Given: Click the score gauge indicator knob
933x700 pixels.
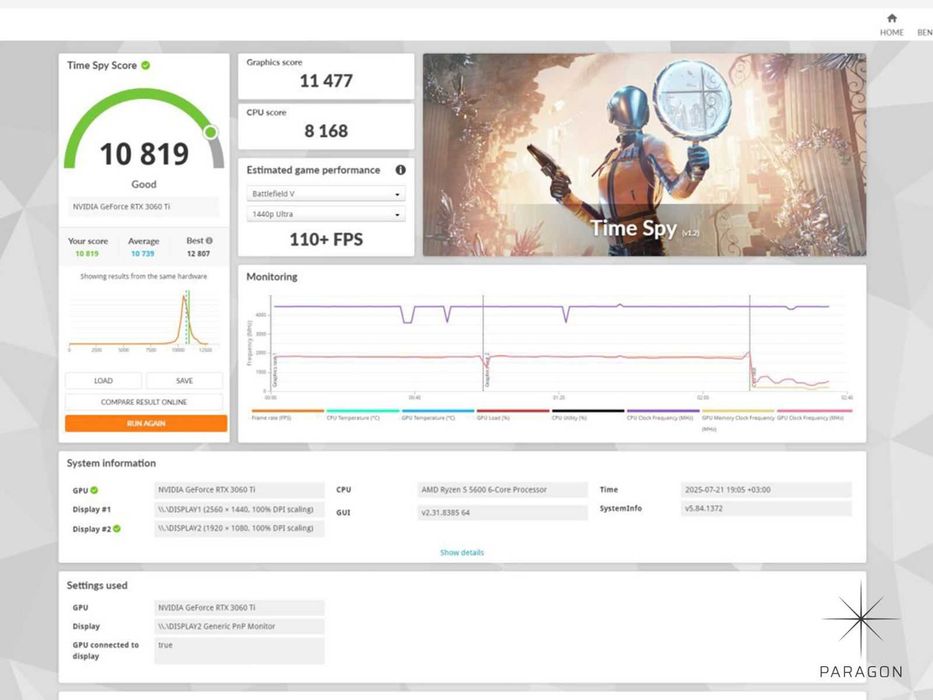Looking at the screenshot, I should click(x=211, y=132).
